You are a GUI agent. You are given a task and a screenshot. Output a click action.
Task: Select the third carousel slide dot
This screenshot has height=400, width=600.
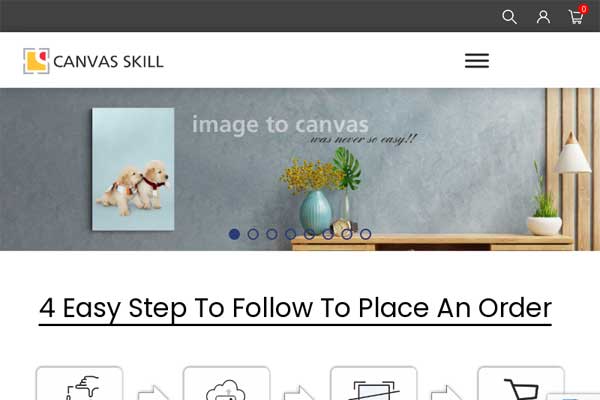click(272, 234)
